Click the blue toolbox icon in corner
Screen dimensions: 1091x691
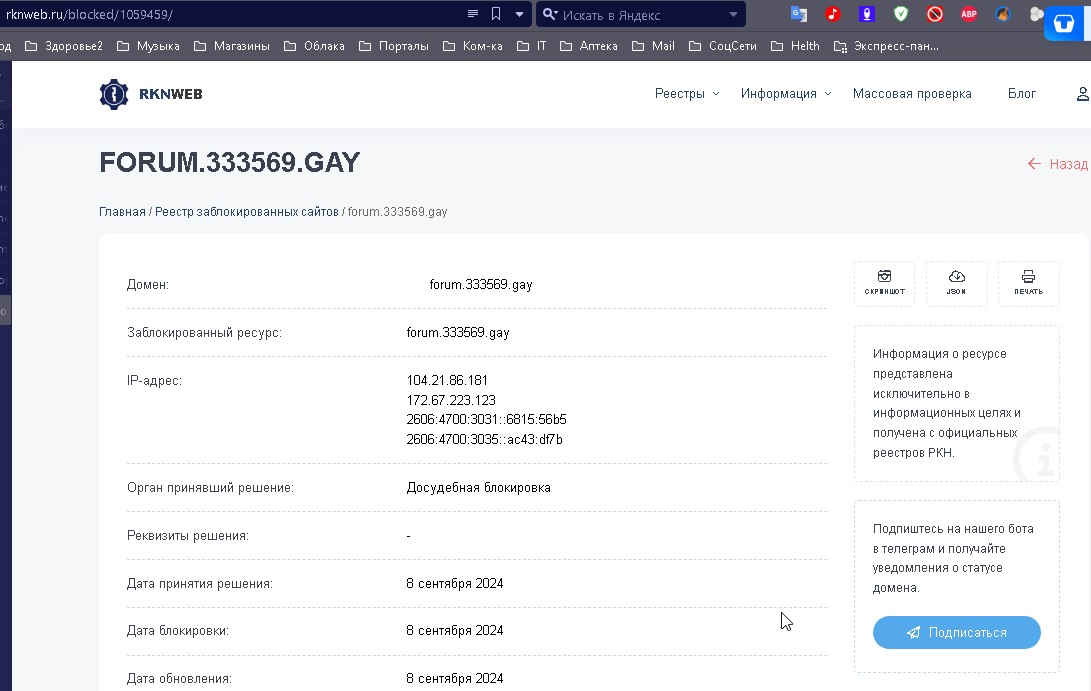click(x=1064, y=22)
